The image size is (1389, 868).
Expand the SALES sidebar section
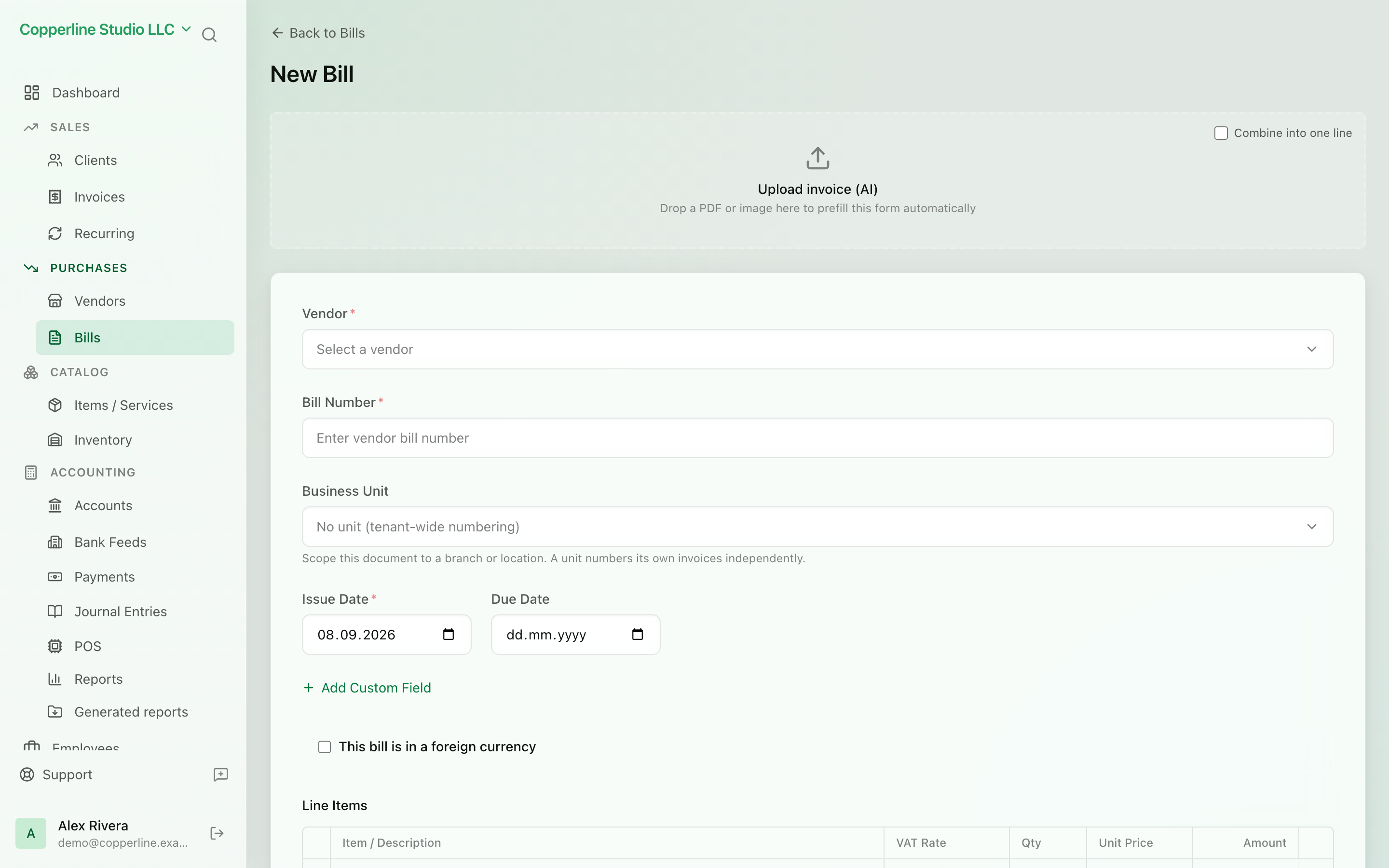70,127
